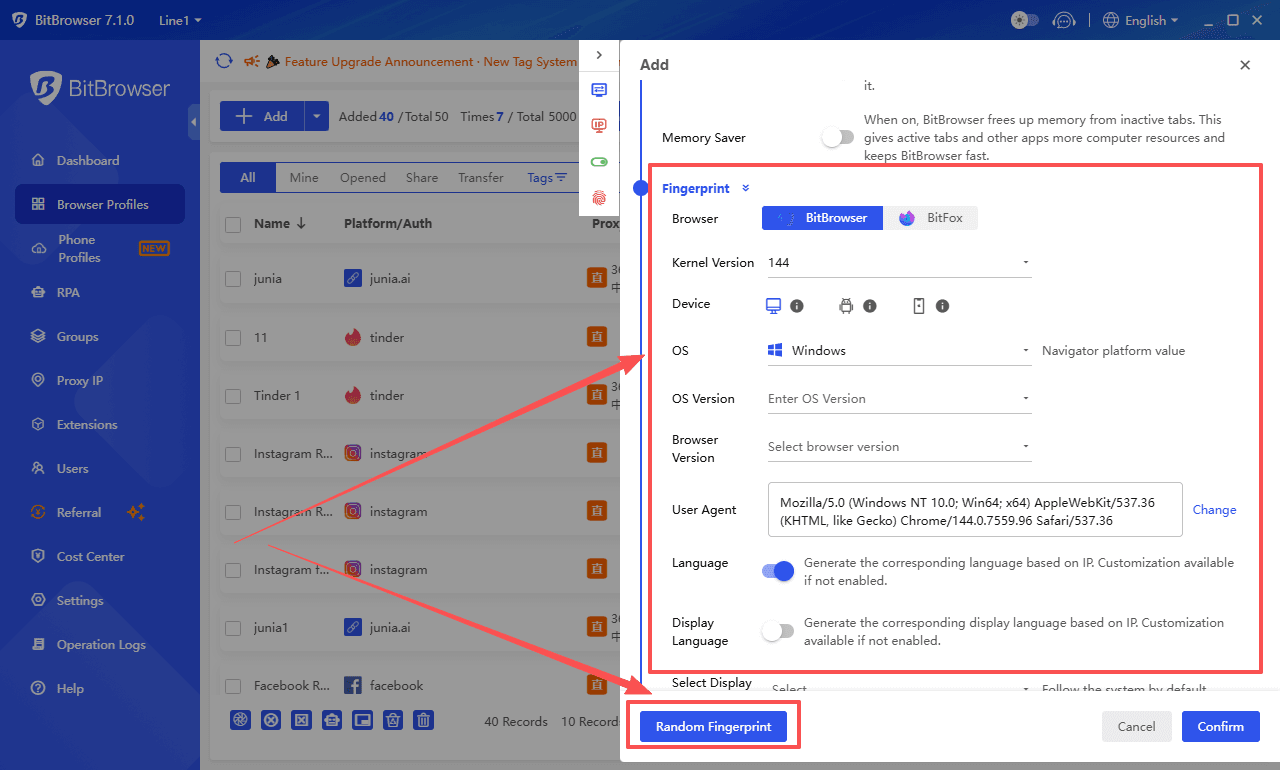Click the trash delete icon in the bottom toolbar

[424, 720]
